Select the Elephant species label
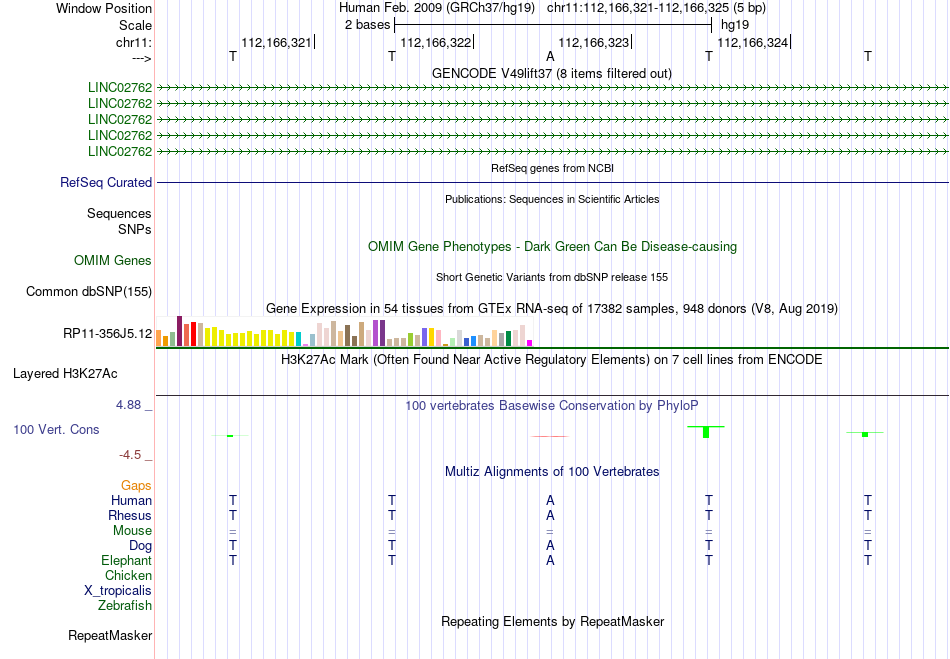 click(x=127, y=560)
